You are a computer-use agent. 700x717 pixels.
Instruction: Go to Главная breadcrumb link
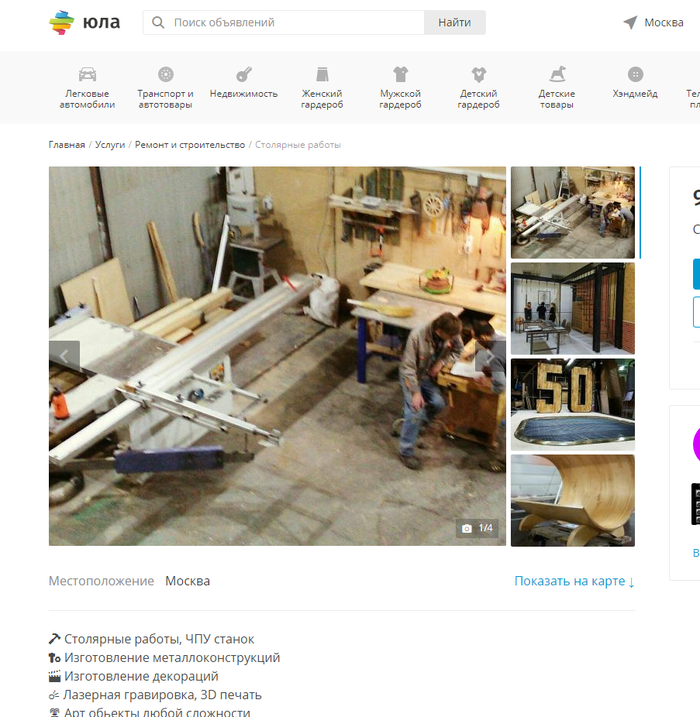point(67,145)
